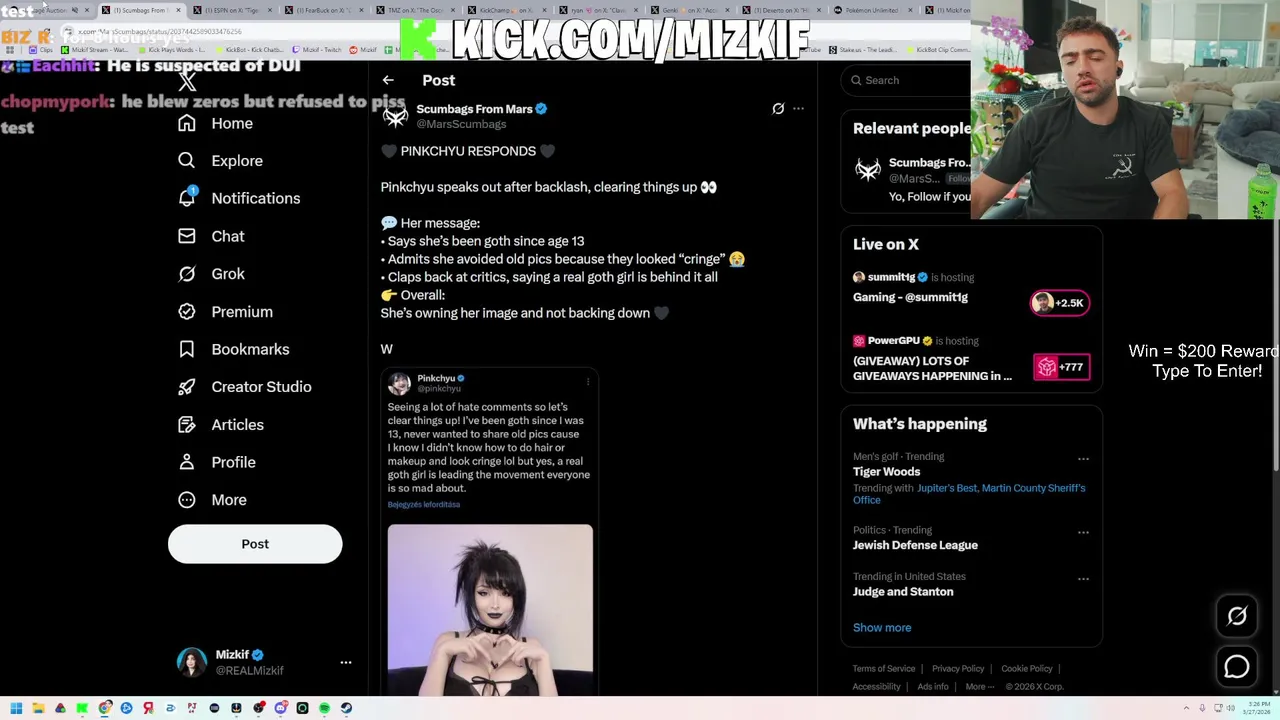
Task: Open File Explorer from the taskbar
Action: coord(38,708)
